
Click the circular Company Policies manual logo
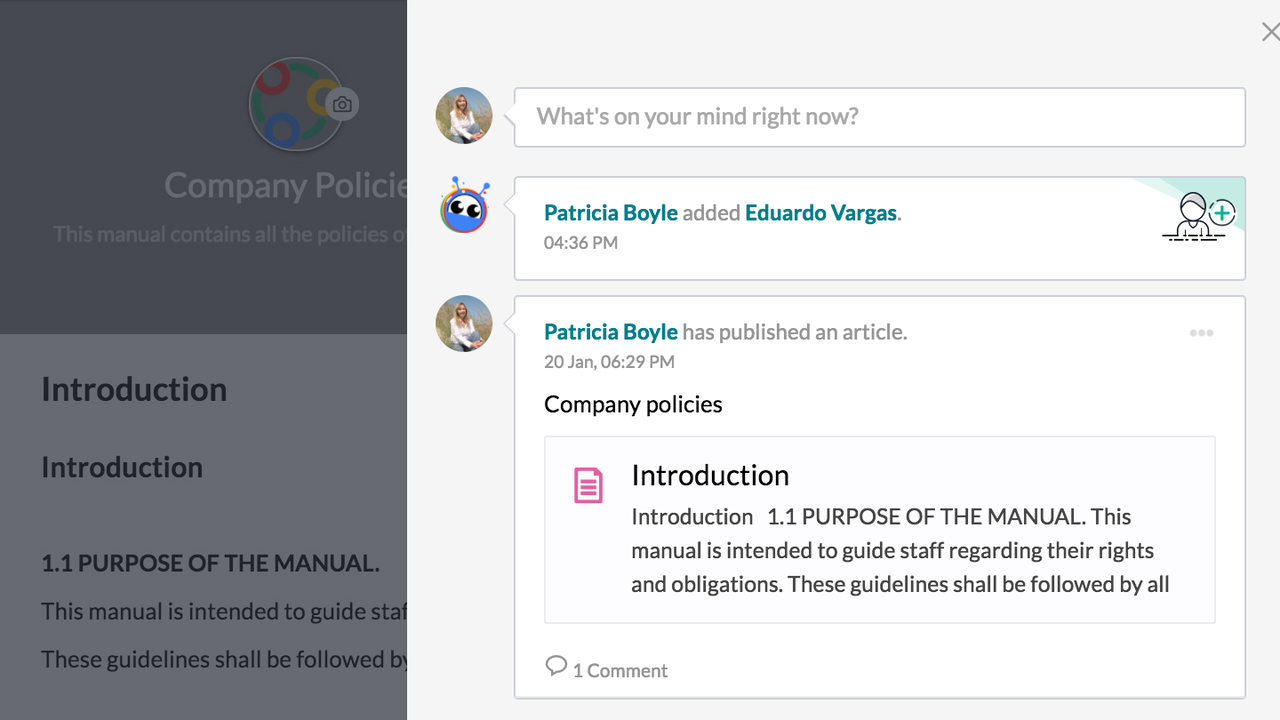[292, 105]
